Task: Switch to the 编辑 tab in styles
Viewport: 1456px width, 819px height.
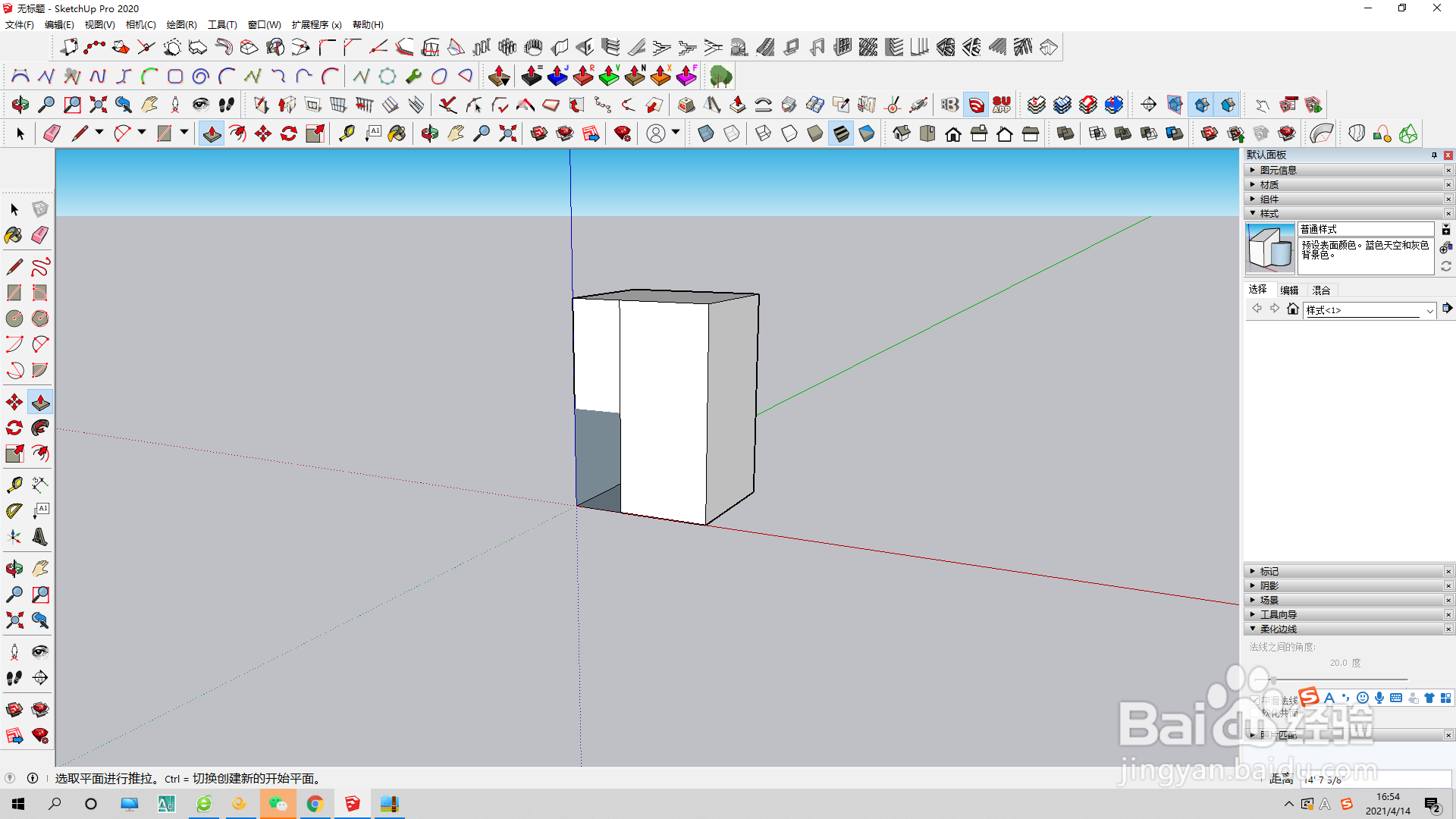Action: tap(1289, 290)
